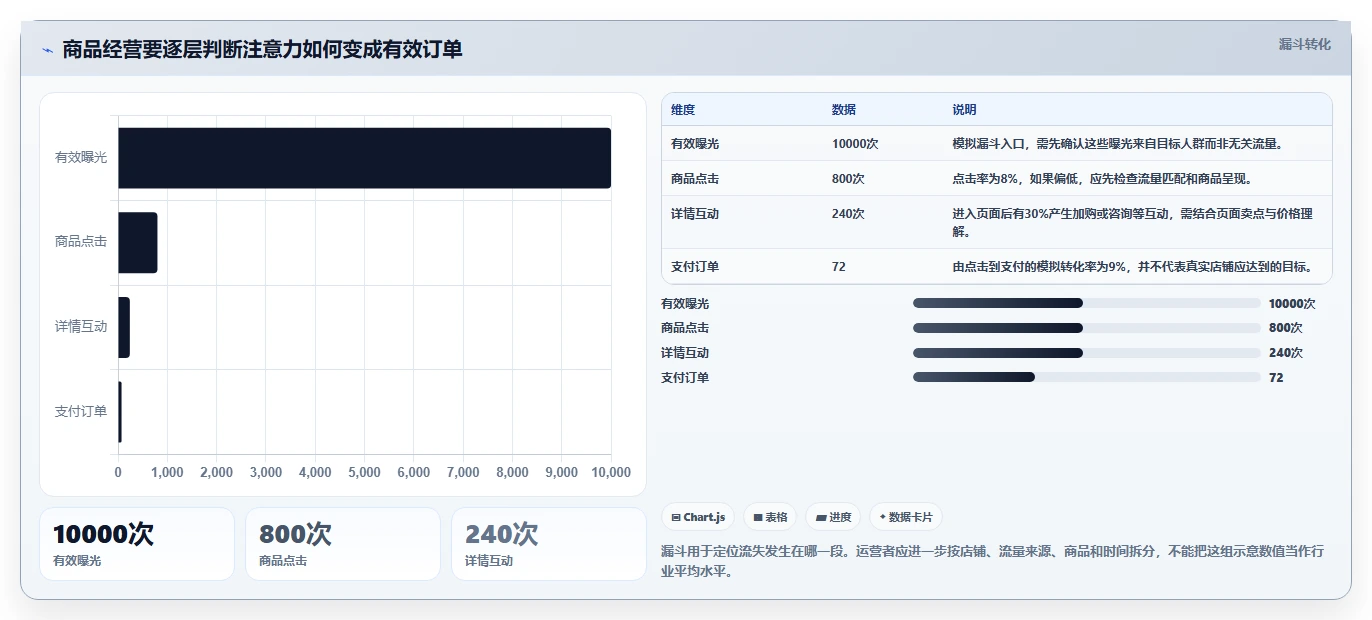Viewport: 1372px width, 620px height.
Task: Click the 10,000 tick on the chart x-axis
Action: [611, 473]
